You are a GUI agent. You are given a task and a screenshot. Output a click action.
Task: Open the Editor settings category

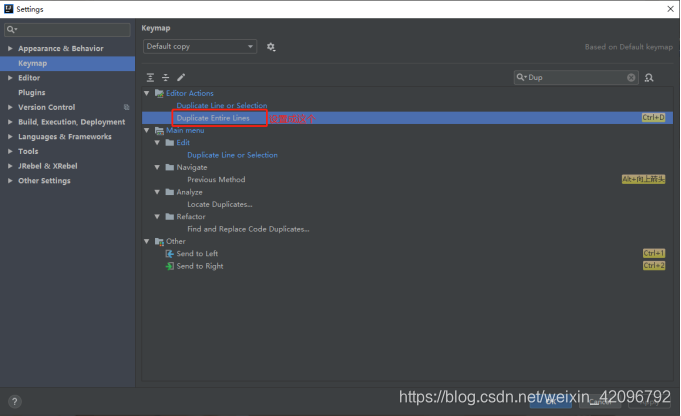[29, 78]
